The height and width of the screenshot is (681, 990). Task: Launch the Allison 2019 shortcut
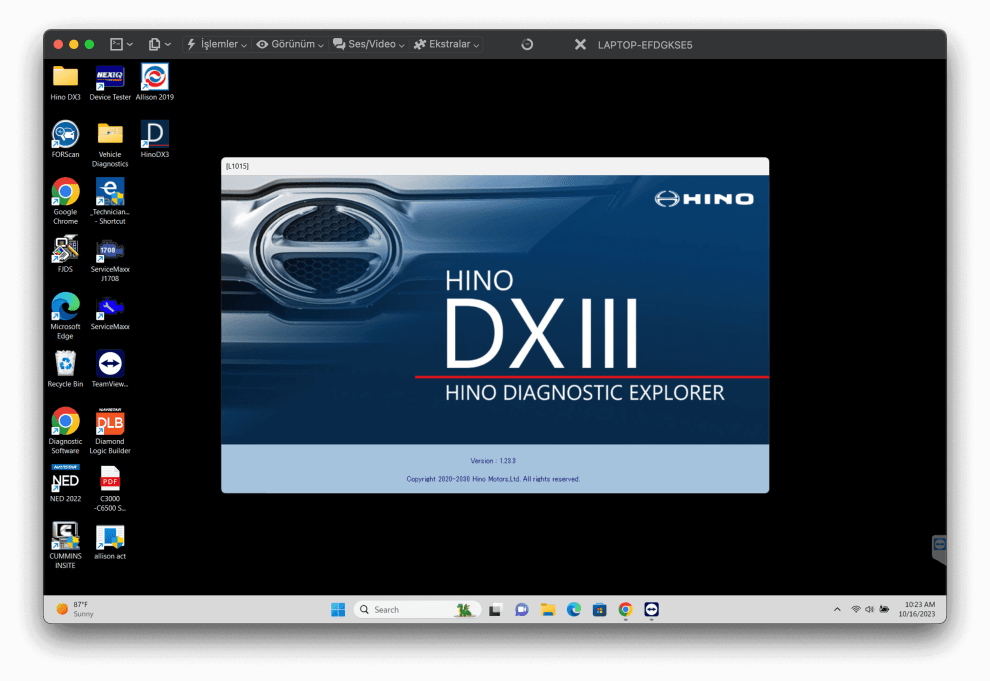pyautogui.click(x=154, y=78)
